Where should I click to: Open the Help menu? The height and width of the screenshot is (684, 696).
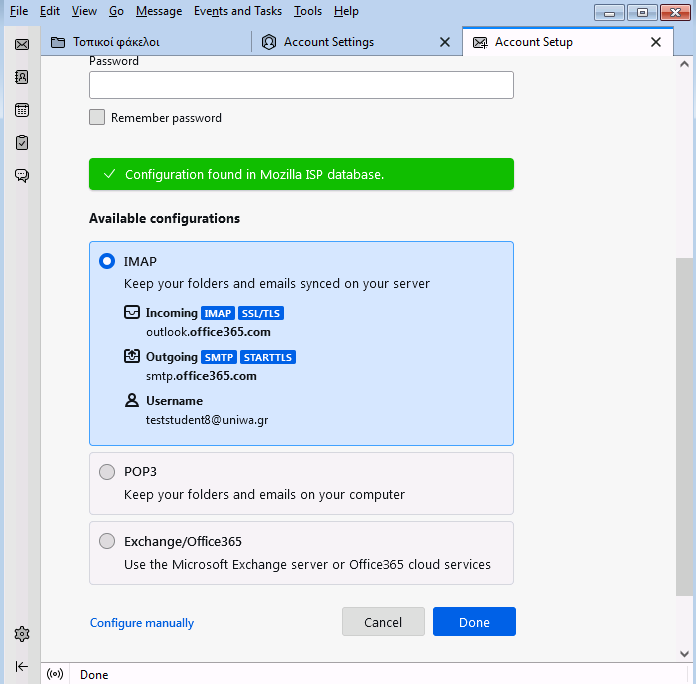[346, 11]
